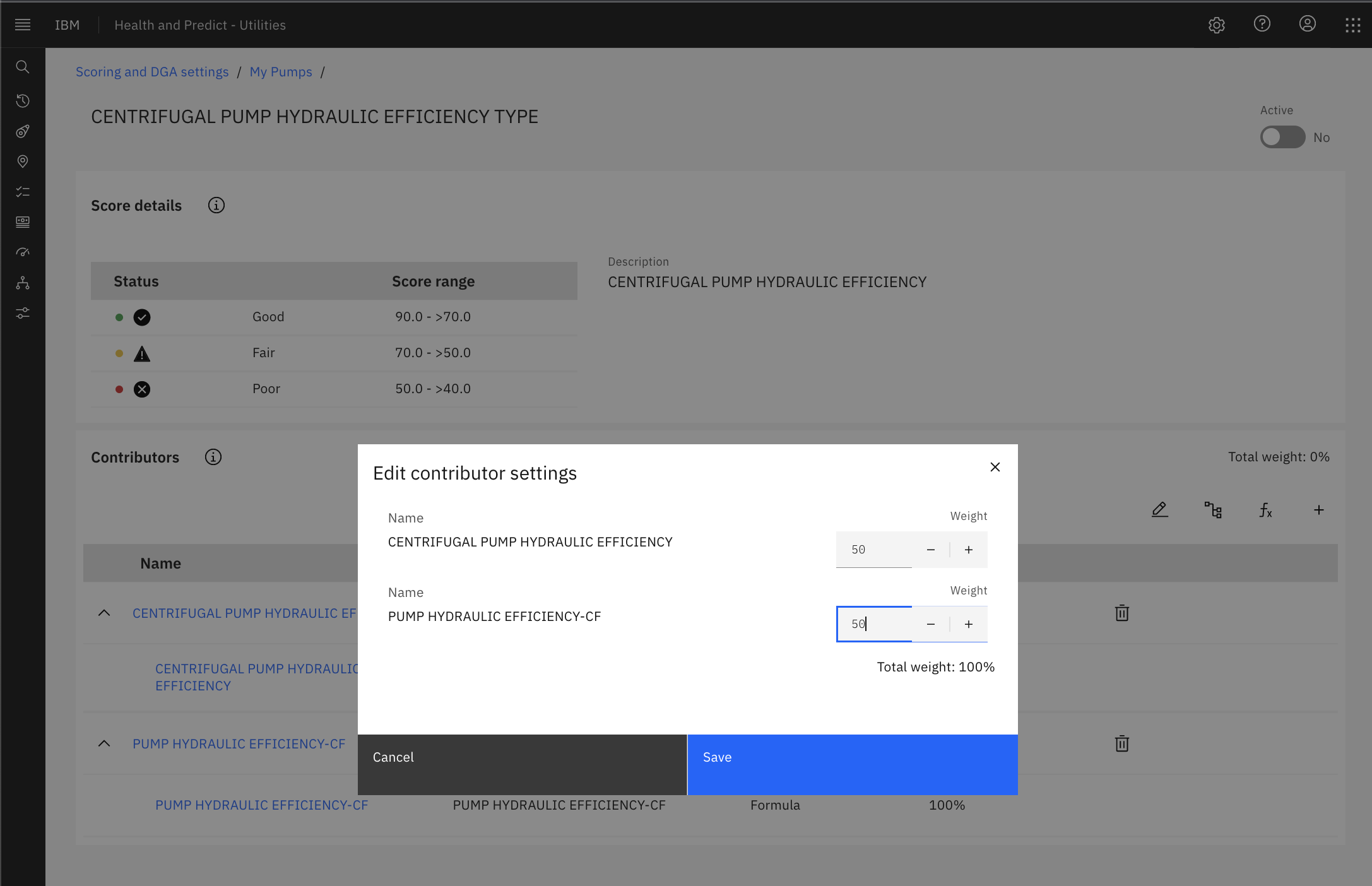Image resolution: width=1372 pixels, height=886 pixels.
Task: Save the contributor settings
Action: coord(853,764)
